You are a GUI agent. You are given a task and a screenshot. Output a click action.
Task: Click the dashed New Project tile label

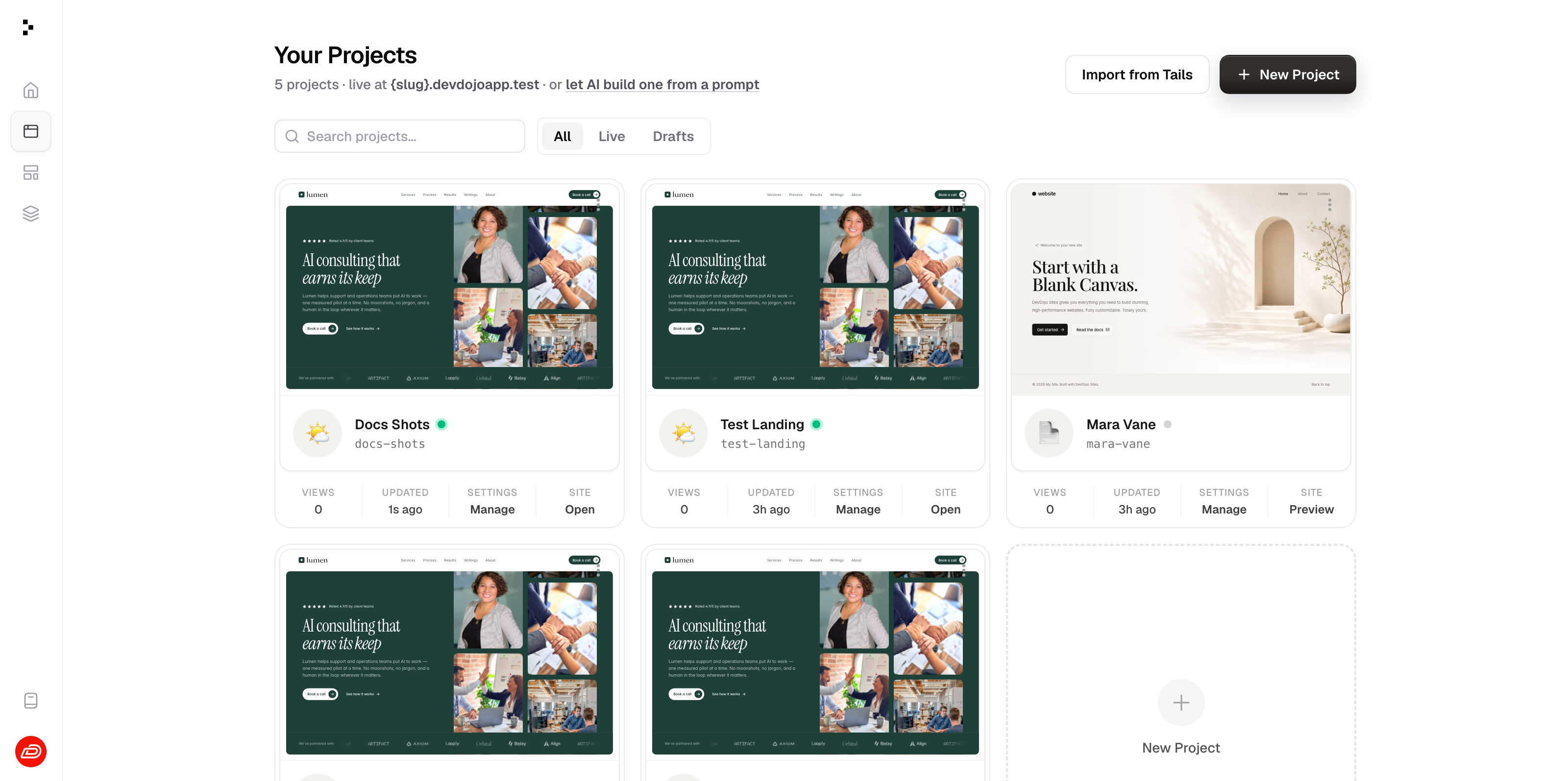point(1181,748)
